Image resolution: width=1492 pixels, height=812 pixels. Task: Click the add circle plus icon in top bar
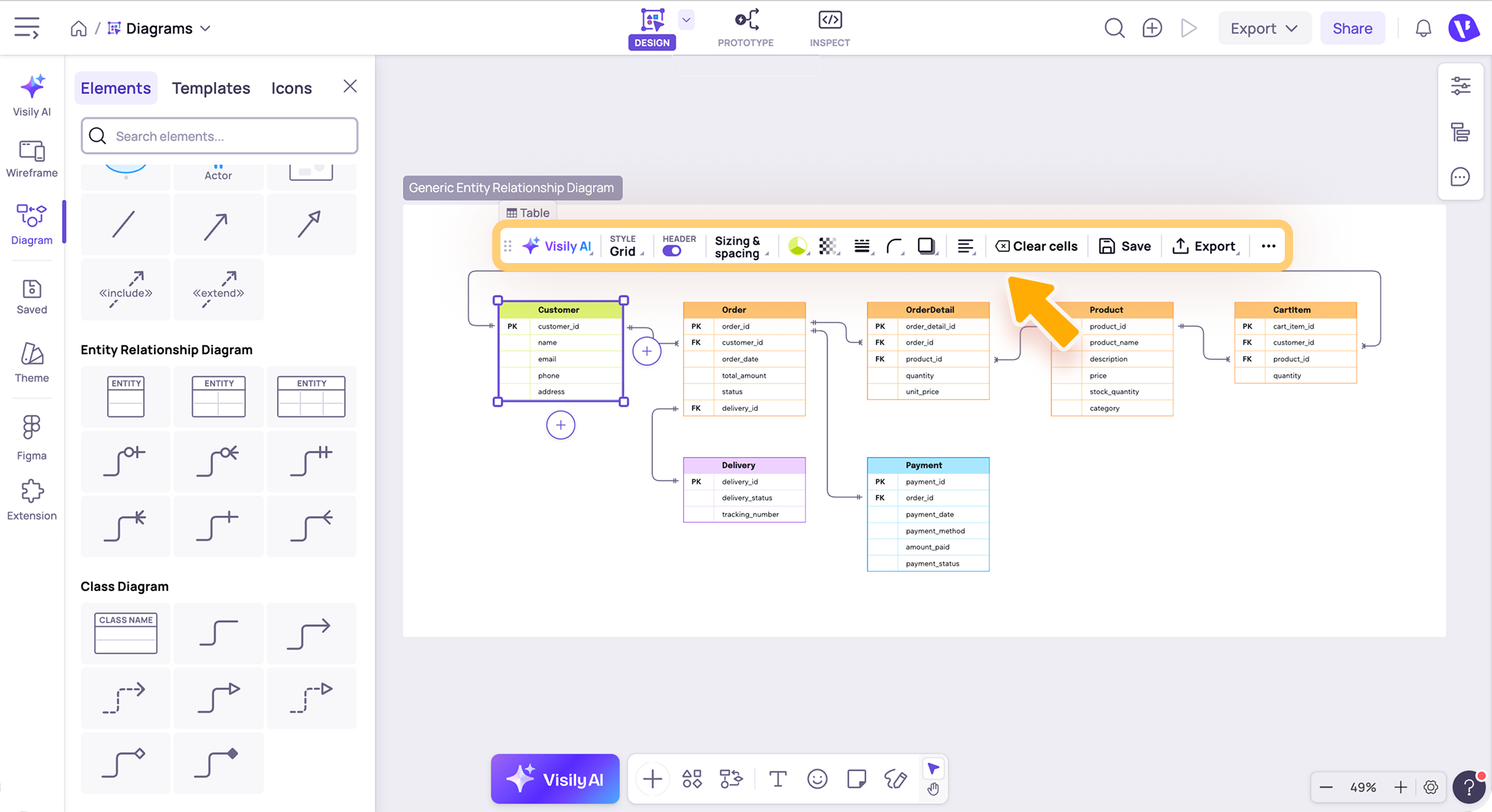pos(1152,28)
